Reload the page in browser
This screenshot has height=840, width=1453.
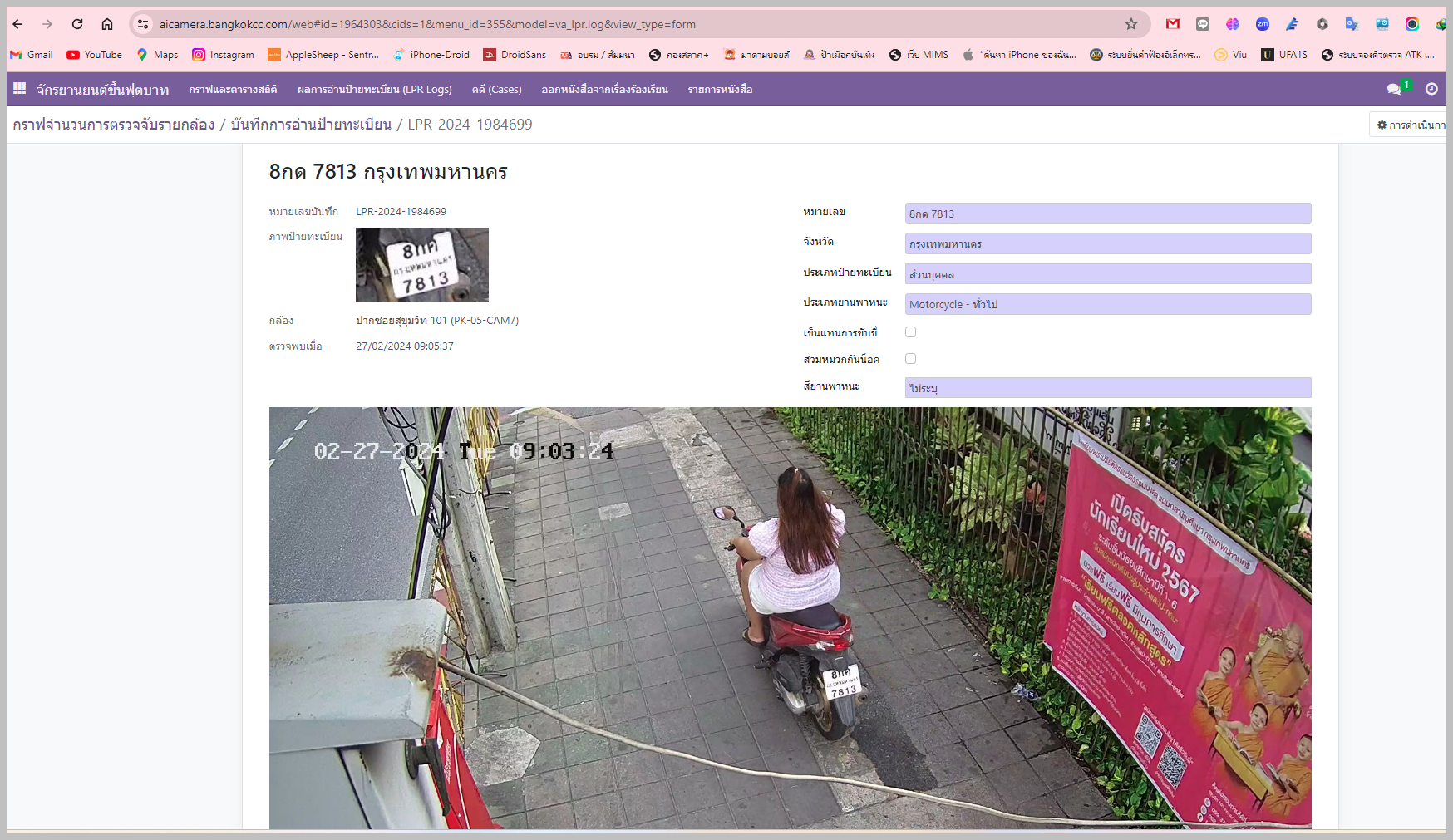(x=77, y=24)
